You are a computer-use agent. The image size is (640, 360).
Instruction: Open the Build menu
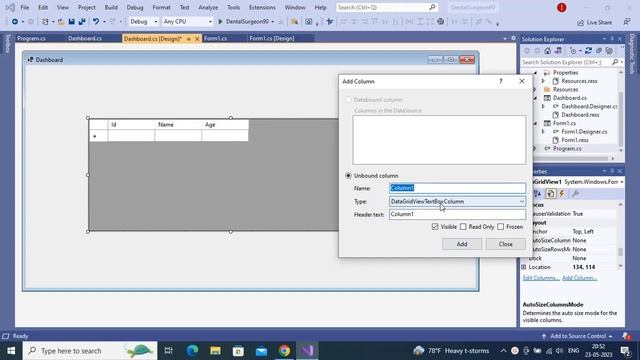[111, 7]
